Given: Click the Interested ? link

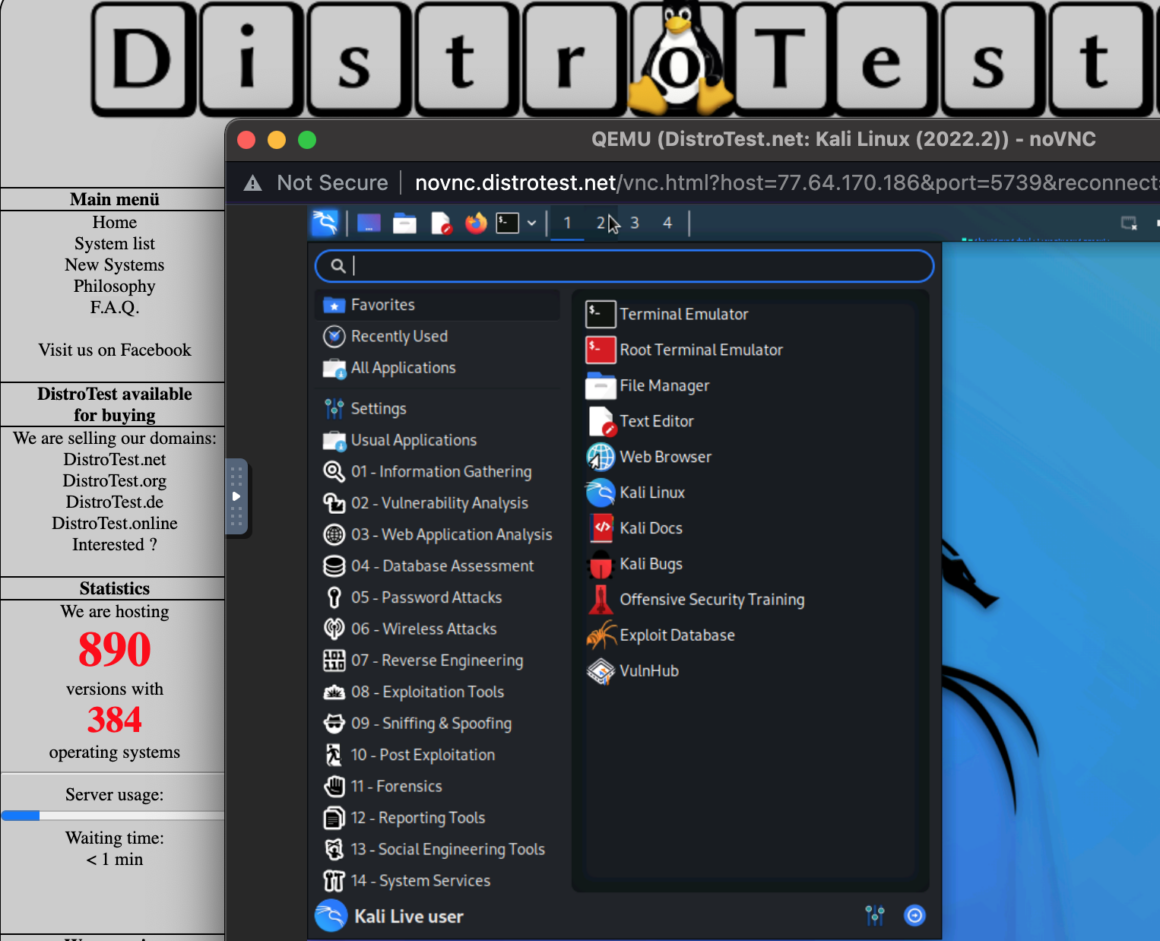Looking at the screenshot, I should coord(115,544).
